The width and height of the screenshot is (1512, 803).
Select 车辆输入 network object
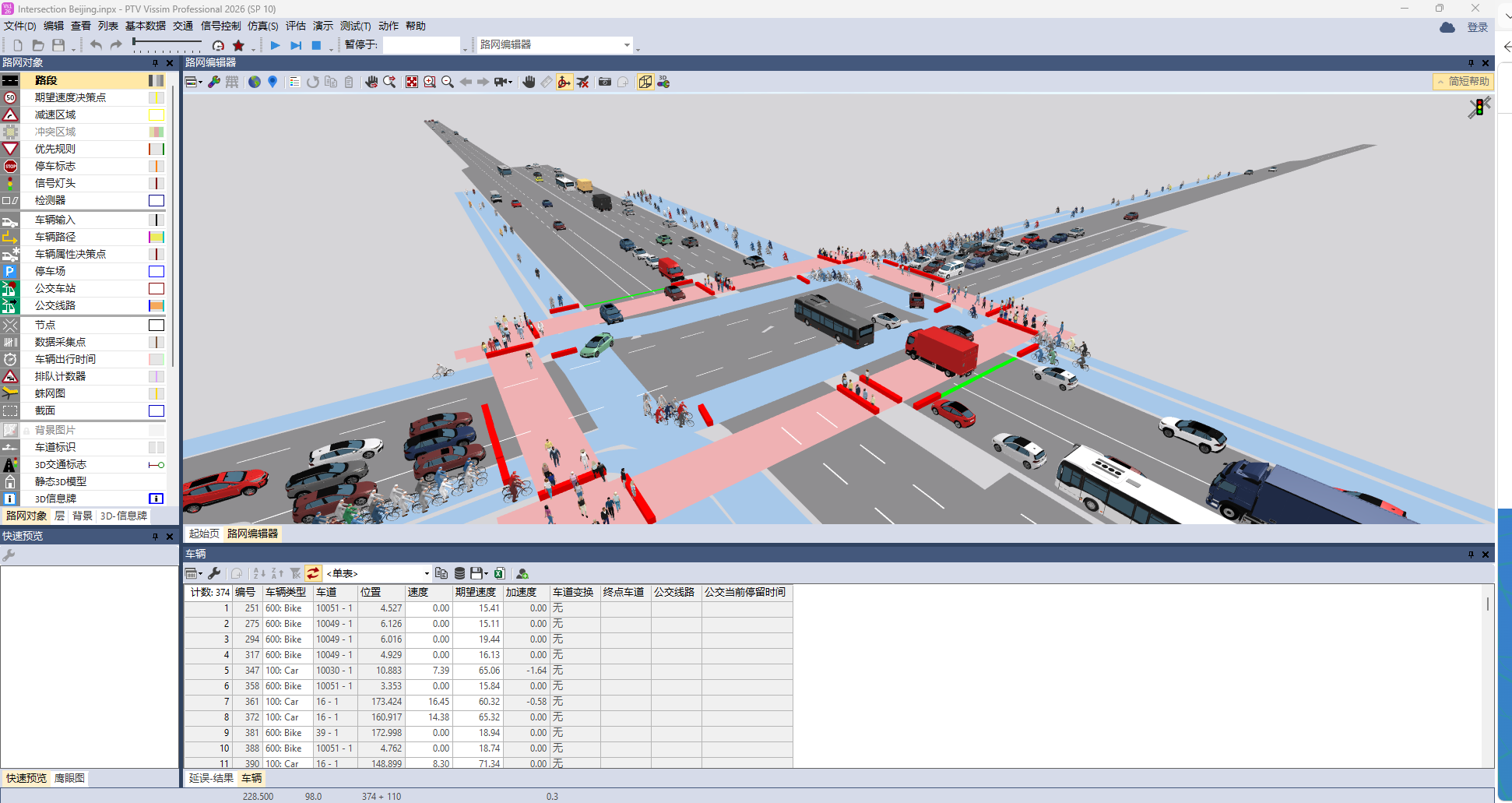click(55, 220)
